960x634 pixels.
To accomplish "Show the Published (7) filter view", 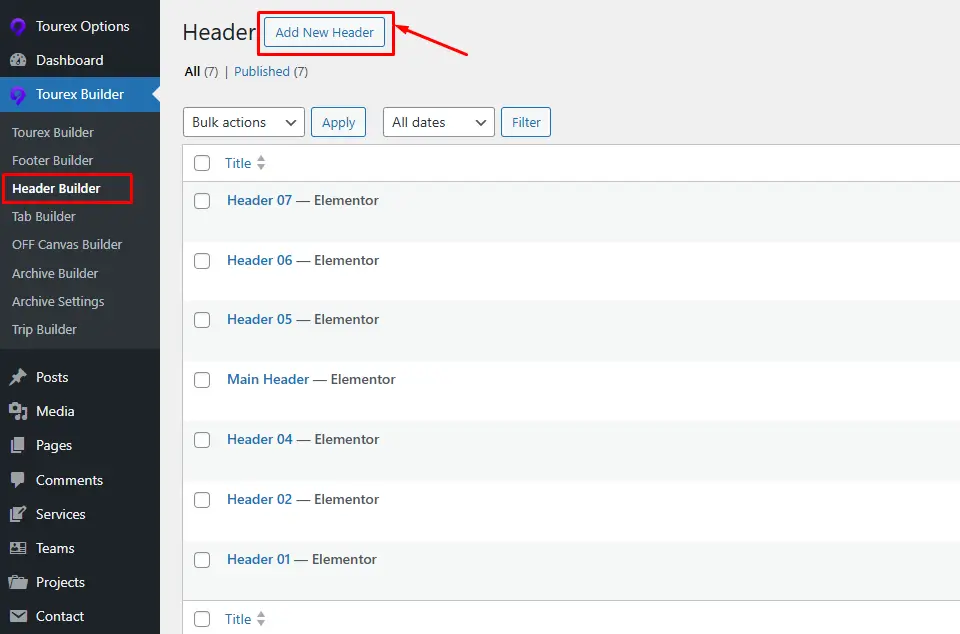I will pos(271,72).
